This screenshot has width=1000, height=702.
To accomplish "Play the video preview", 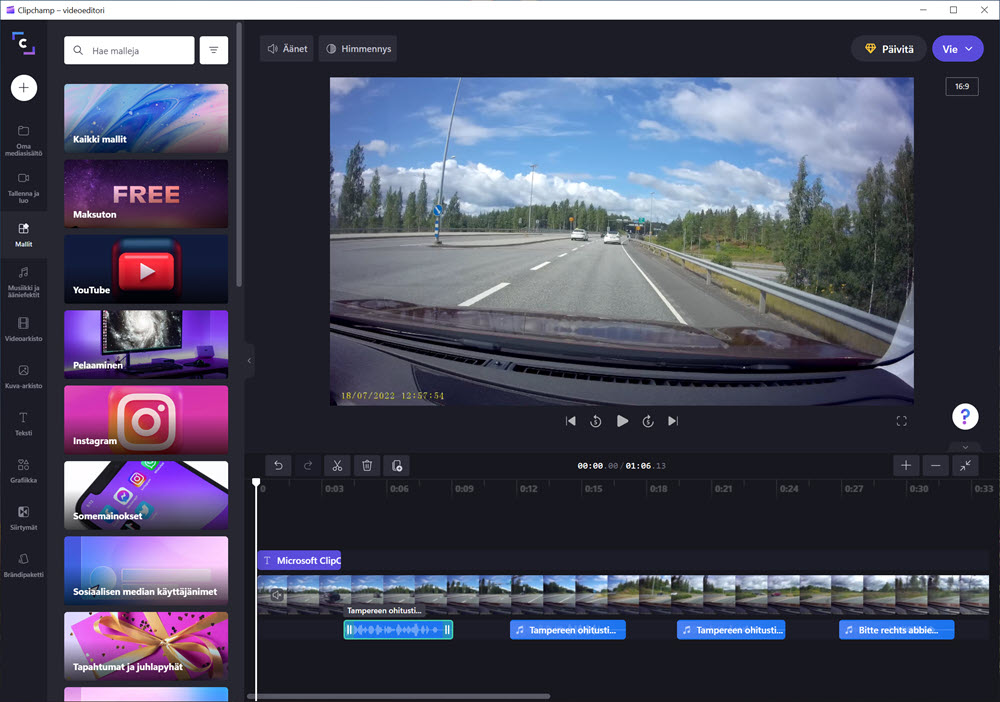I will [x=622, y=422].
